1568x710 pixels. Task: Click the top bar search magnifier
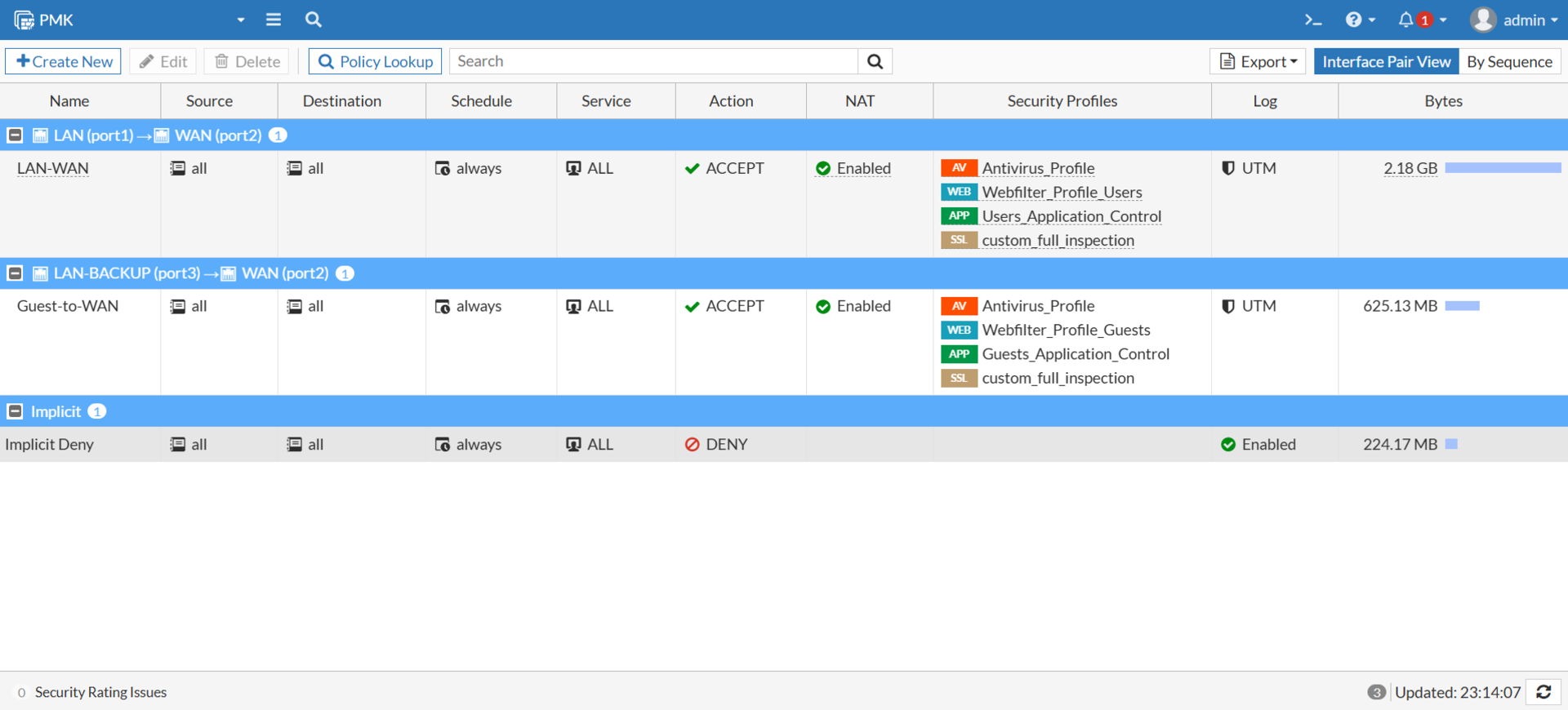coord(313,20)
